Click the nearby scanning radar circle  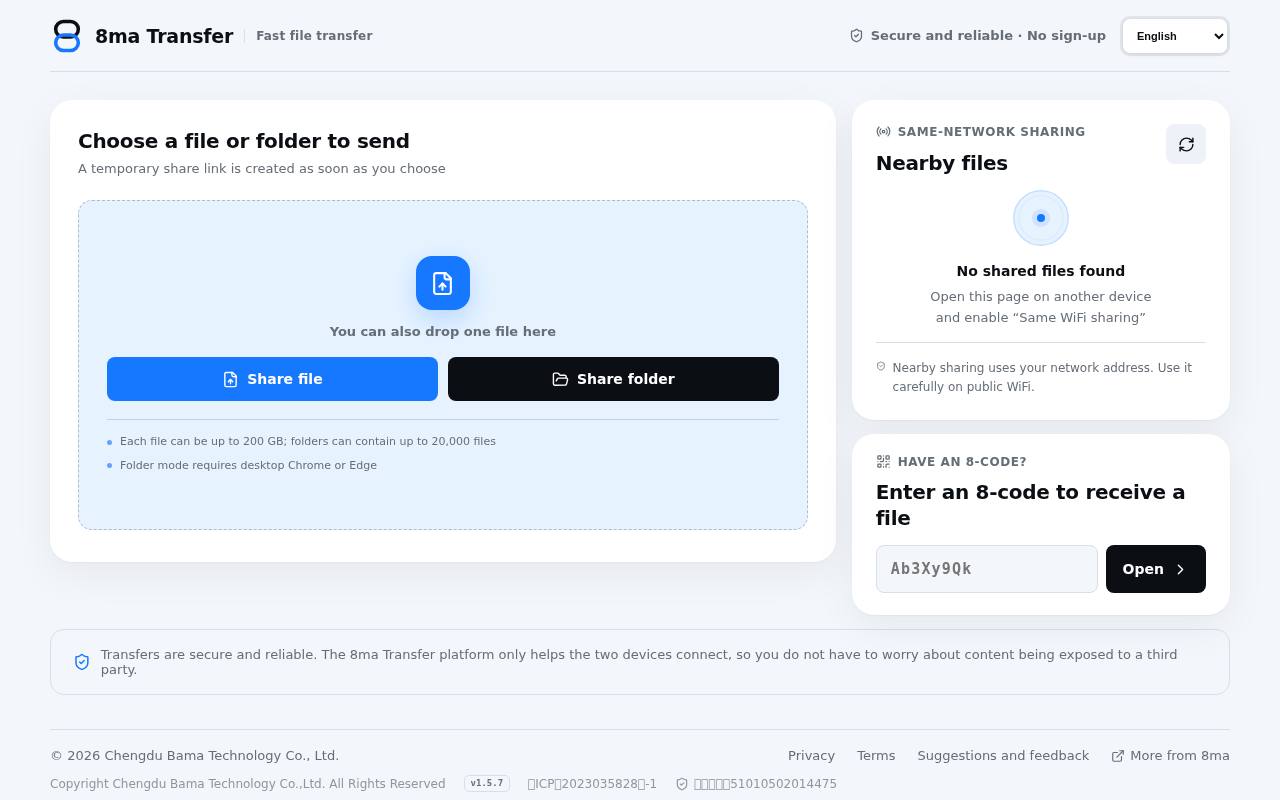(x=1041, y=218)
